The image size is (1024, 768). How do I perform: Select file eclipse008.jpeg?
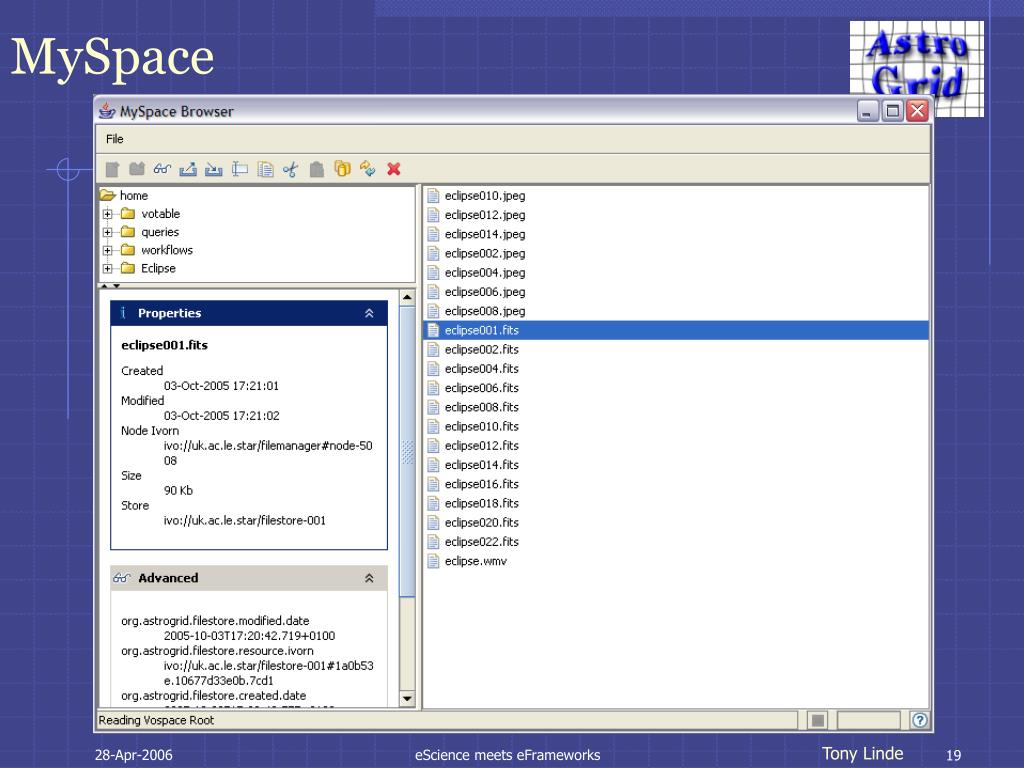click(485, 311)
